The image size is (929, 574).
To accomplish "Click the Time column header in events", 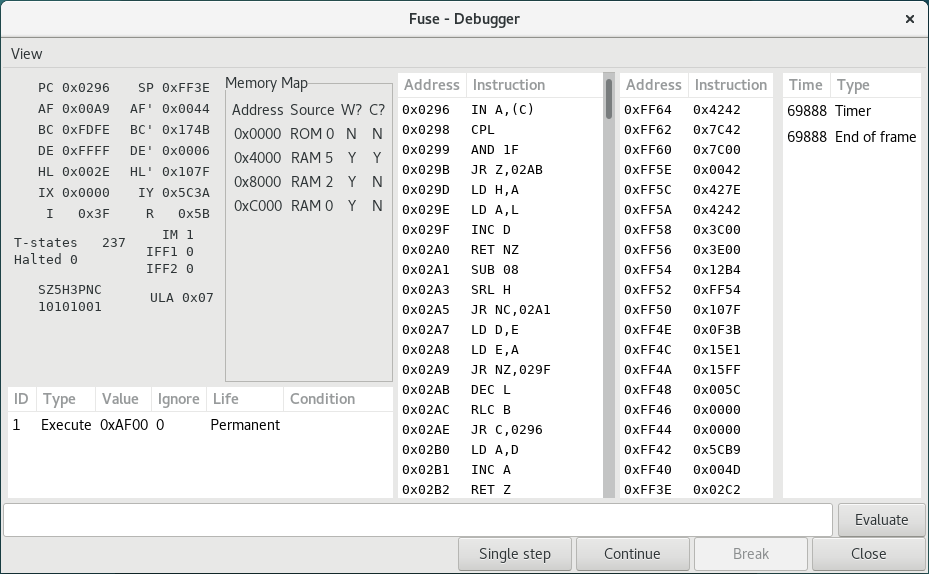I will (x=806, y=85).
